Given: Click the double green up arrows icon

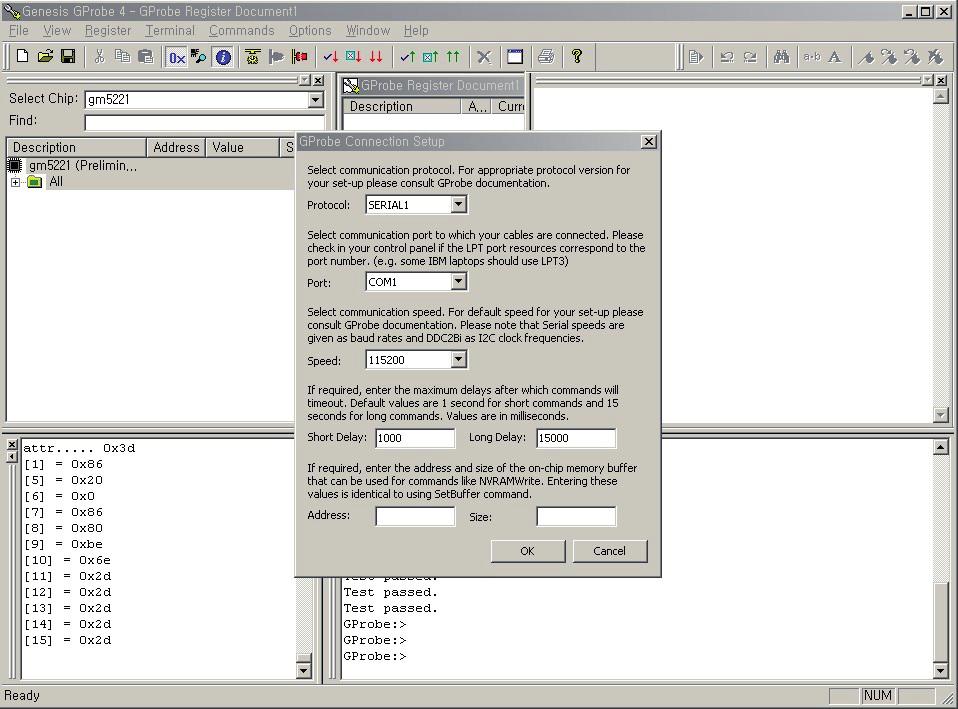Looking at the screenshot, I should pyautogui.click(x=453, y=57).
